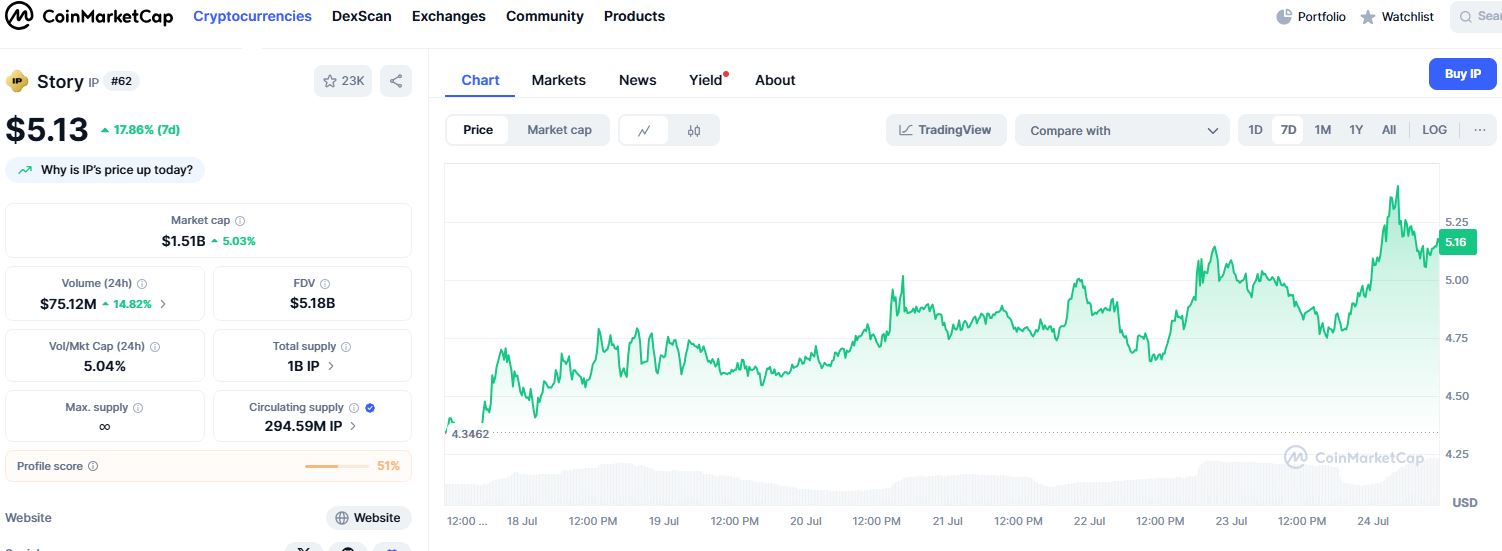
Task: Click the verified badge next to Circulating supply
Action: coord(370,408)
